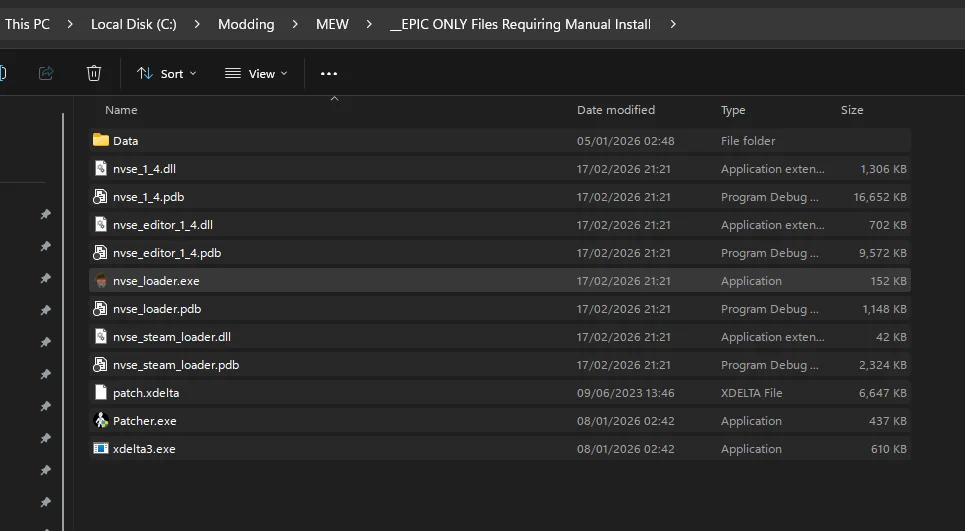Click the Data folder icon

100,141
